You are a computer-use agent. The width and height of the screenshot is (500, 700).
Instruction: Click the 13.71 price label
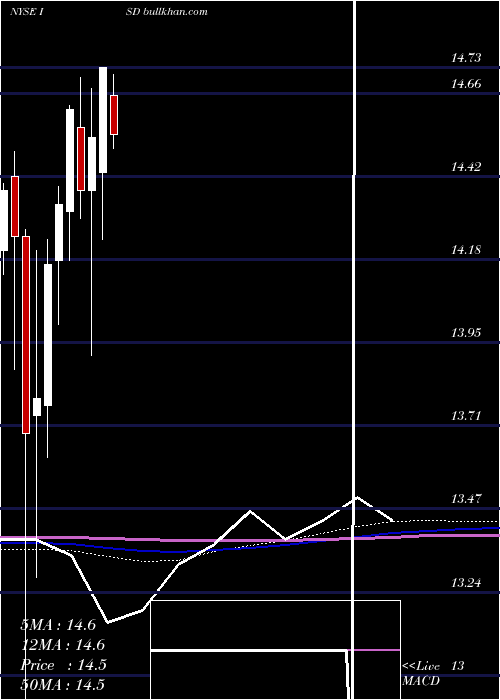click(x=466, y=416)
